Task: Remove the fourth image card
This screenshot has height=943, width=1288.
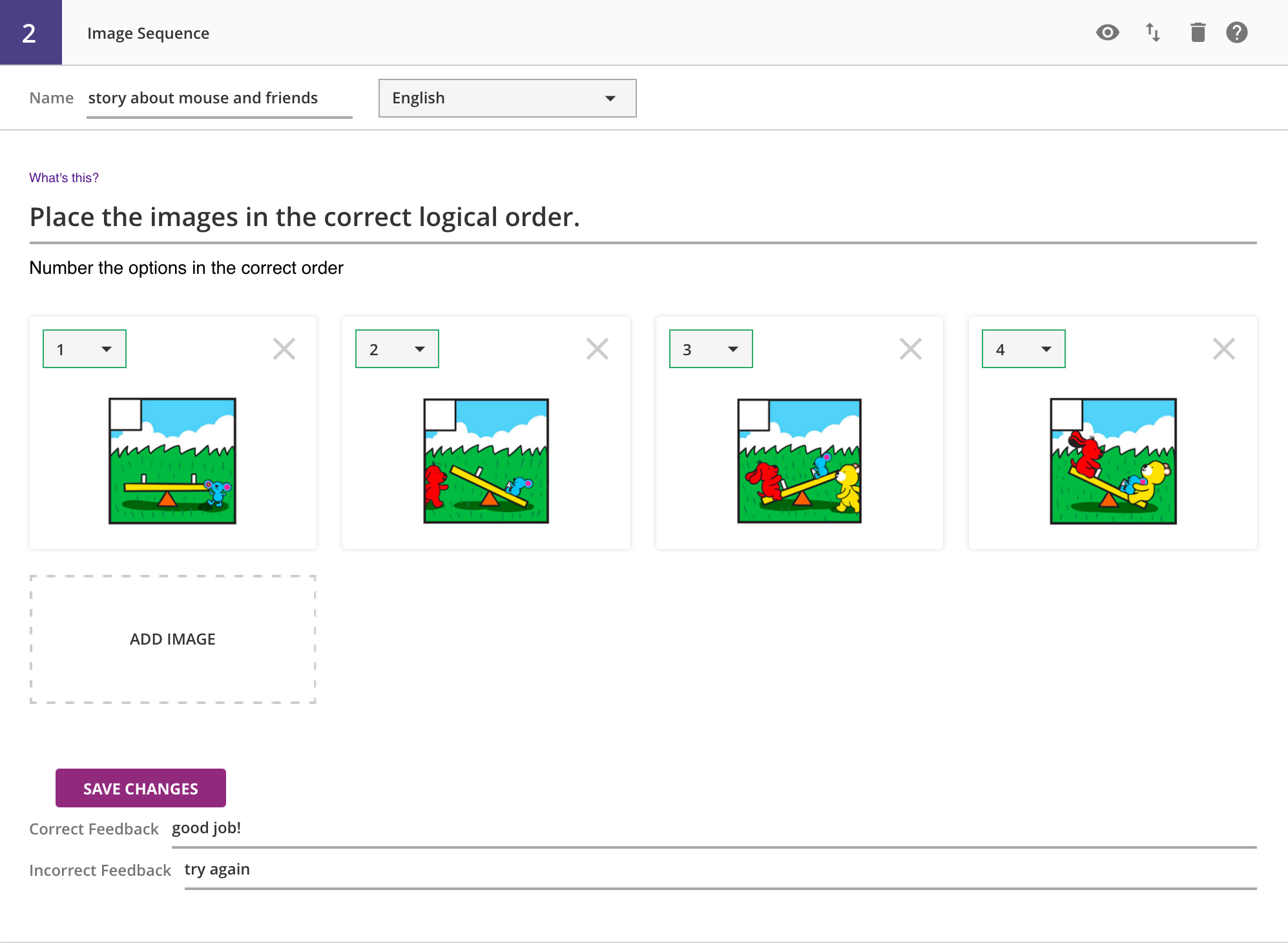Action: coord(1223,349)
